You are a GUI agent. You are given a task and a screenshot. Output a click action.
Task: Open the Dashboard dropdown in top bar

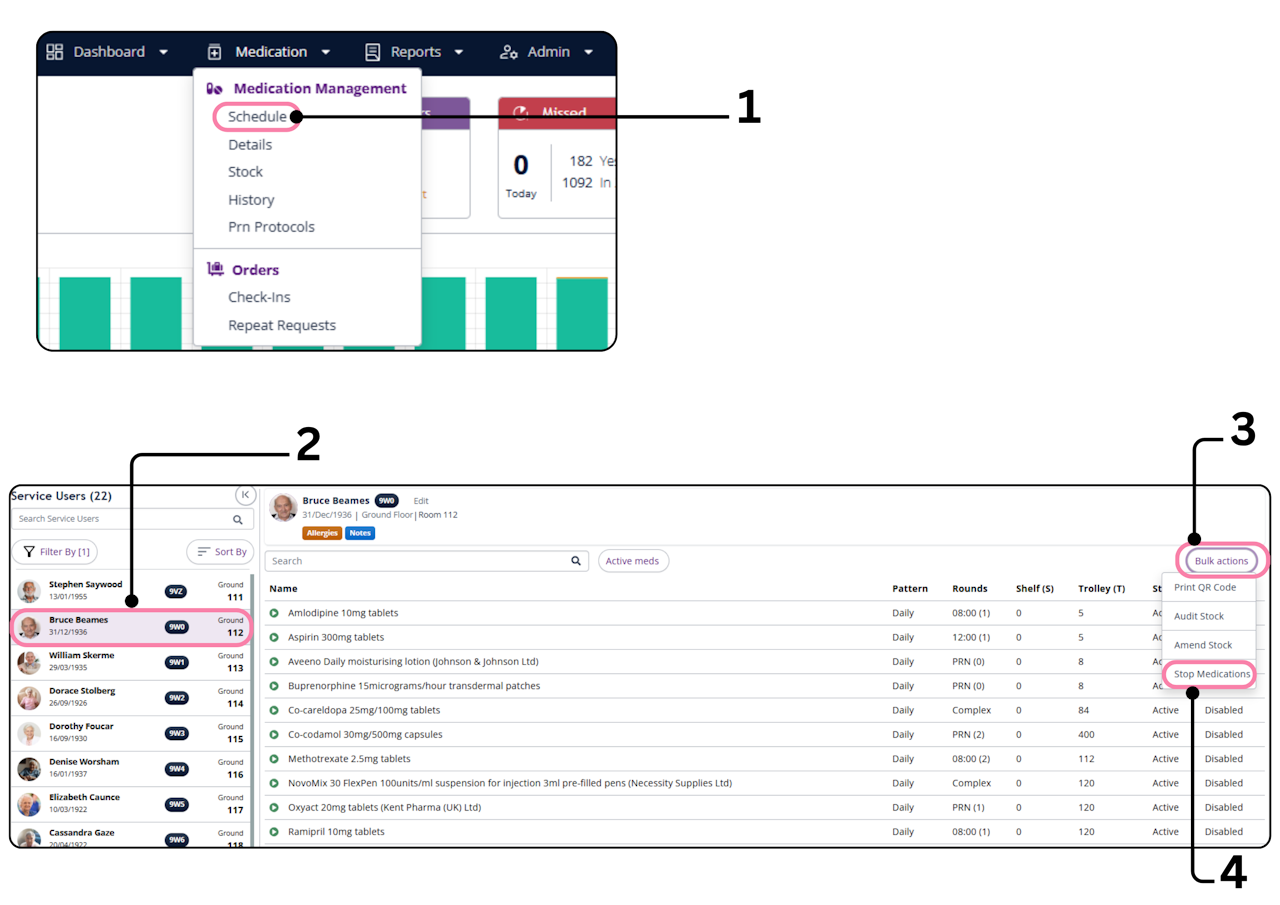tap(108, 52)
